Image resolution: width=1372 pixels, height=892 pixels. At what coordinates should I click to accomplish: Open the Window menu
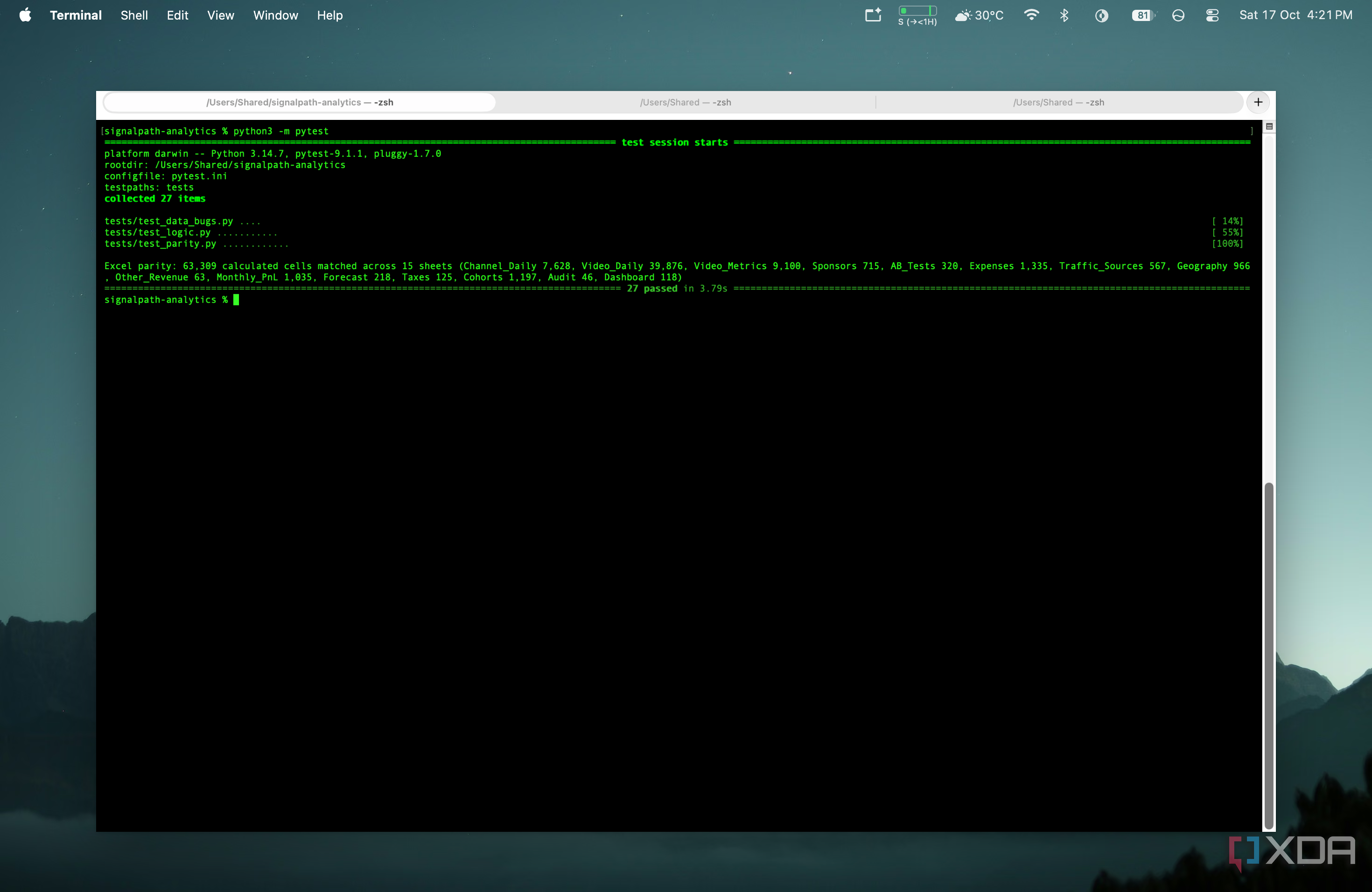(x=275, y=15)
